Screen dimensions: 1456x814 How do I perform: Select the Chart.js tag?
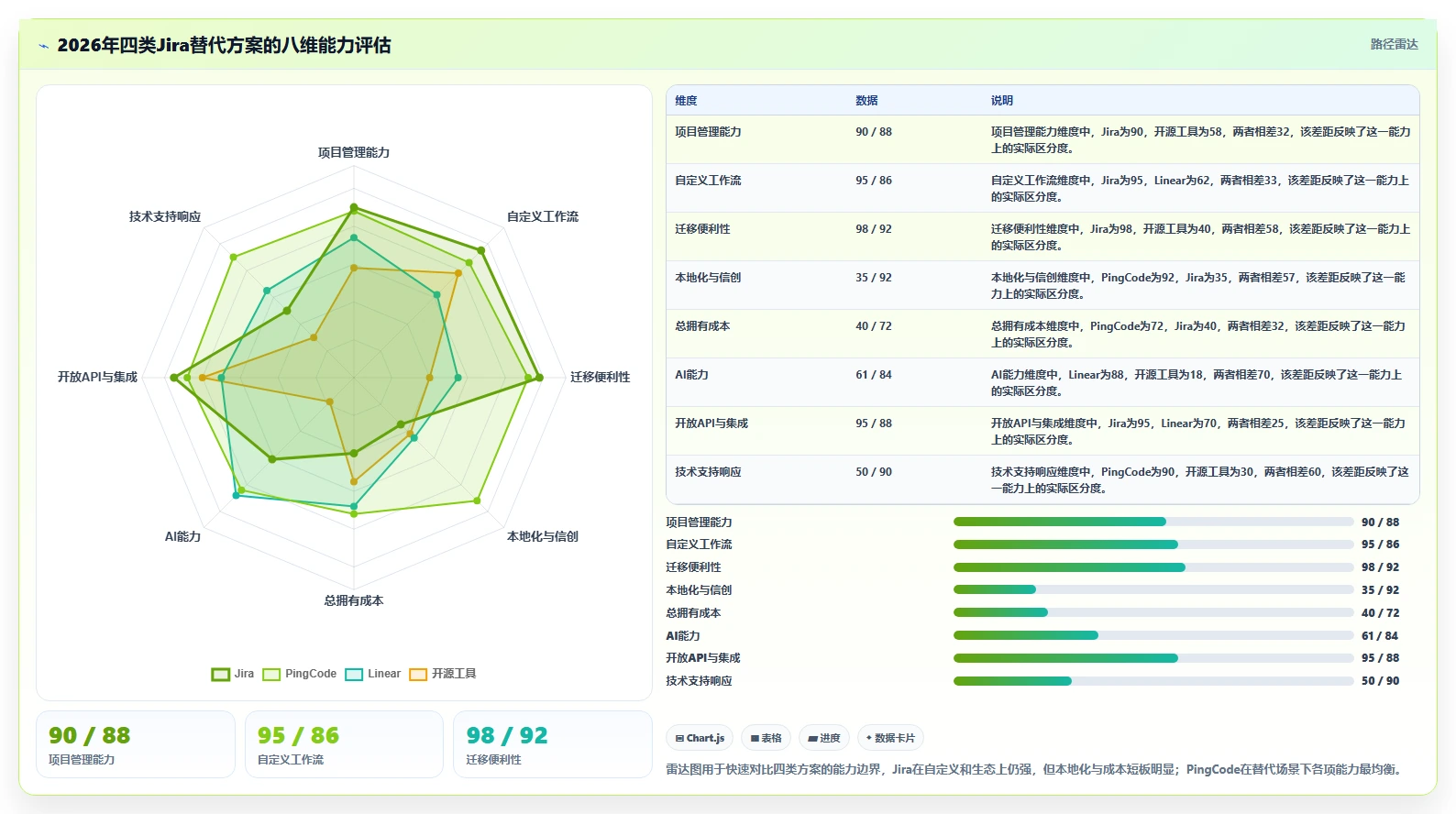[x=700, y=738]
